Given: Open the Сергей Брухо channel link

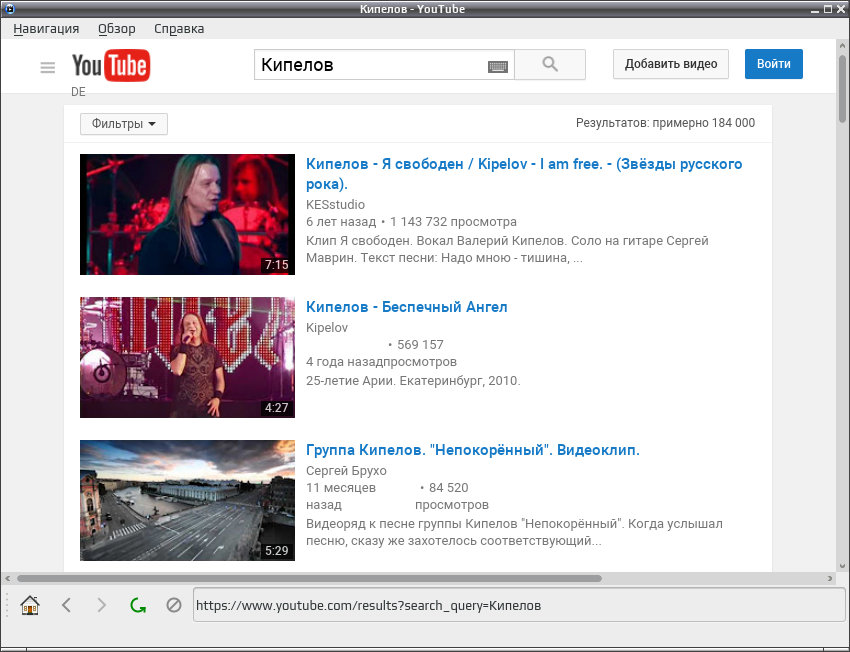Looking at the screenshot, I should point(346,470).
